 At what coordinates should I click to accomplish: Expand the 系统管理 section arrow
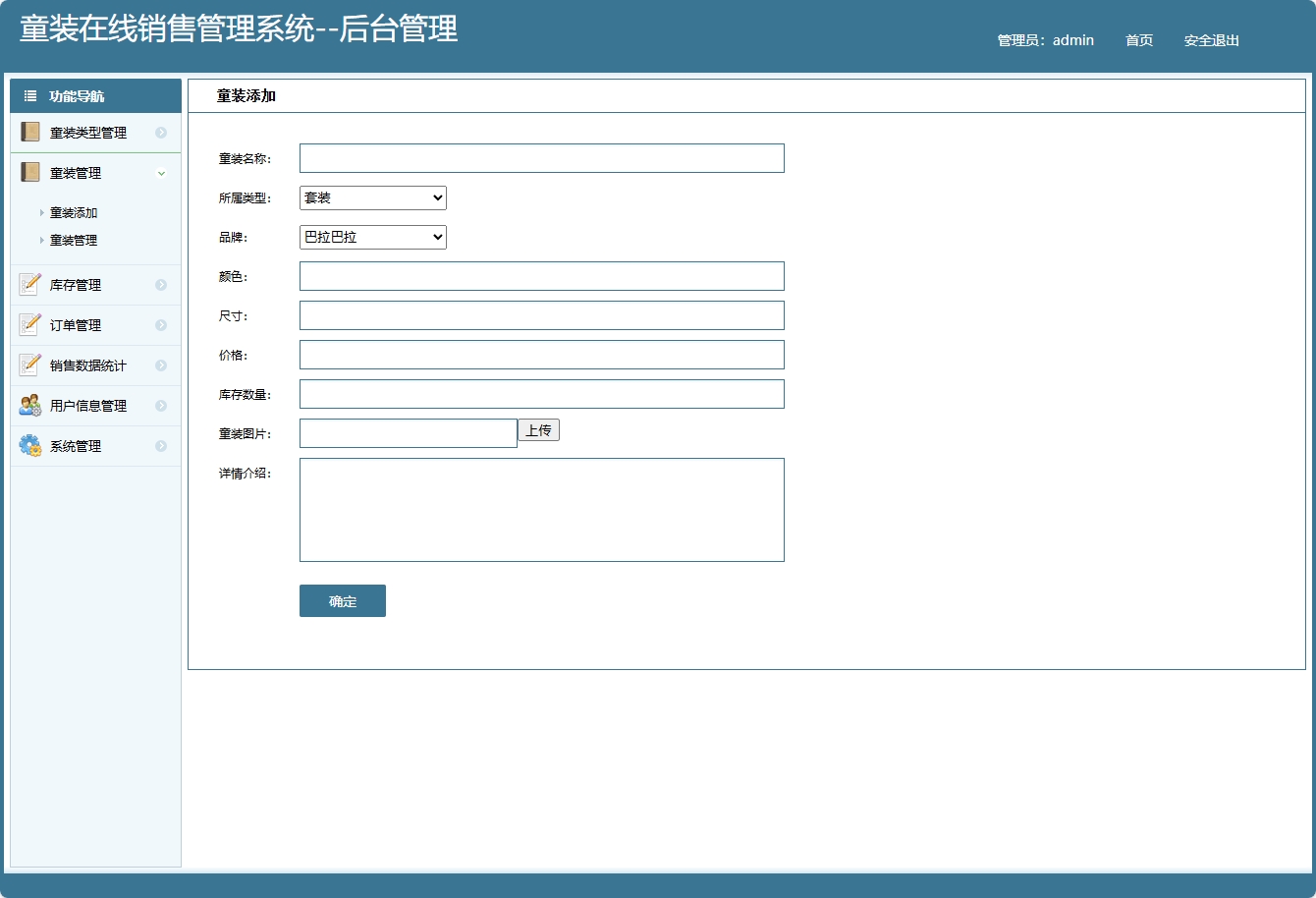[162, 445]
